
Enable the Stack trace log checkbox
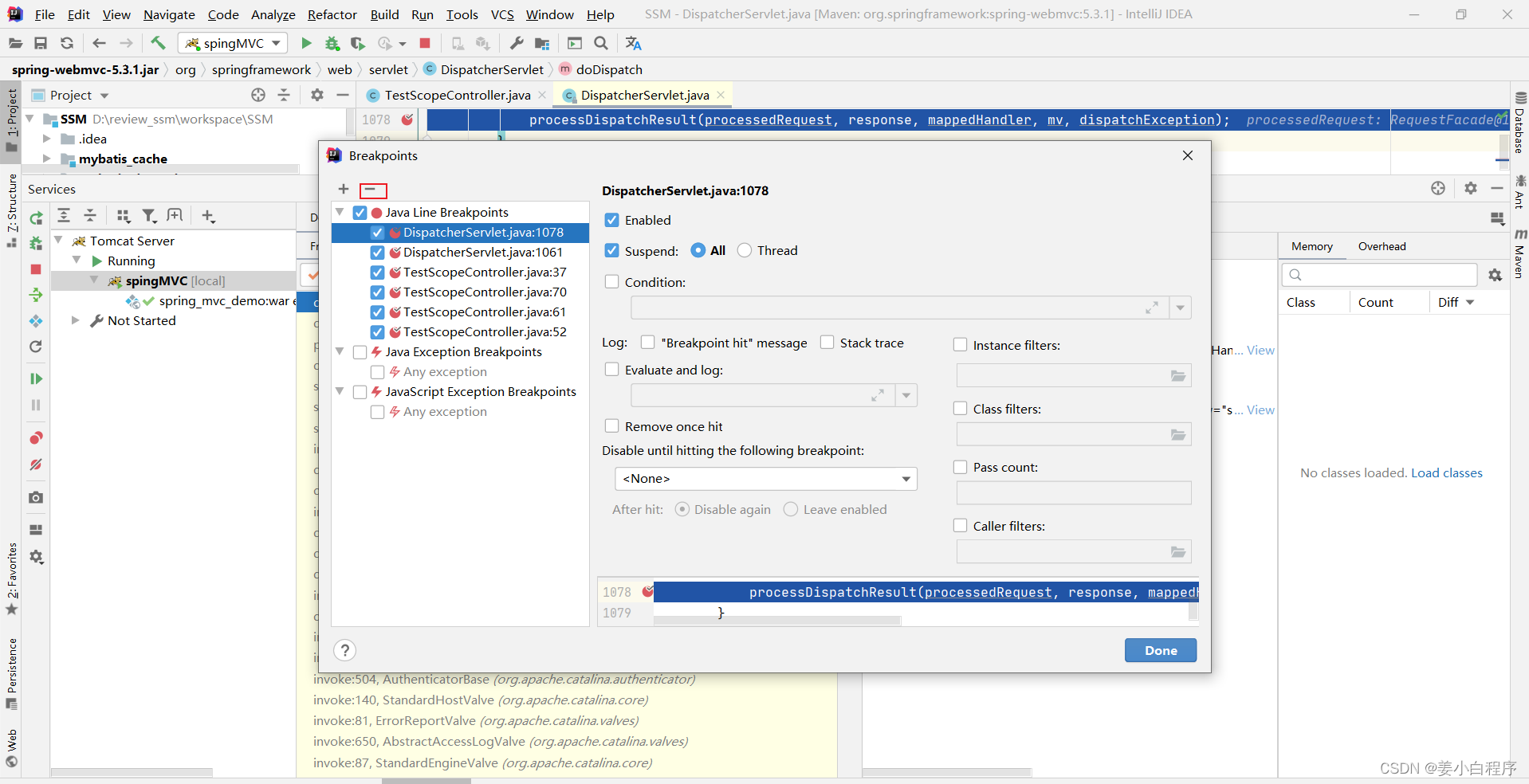[827, 342]
